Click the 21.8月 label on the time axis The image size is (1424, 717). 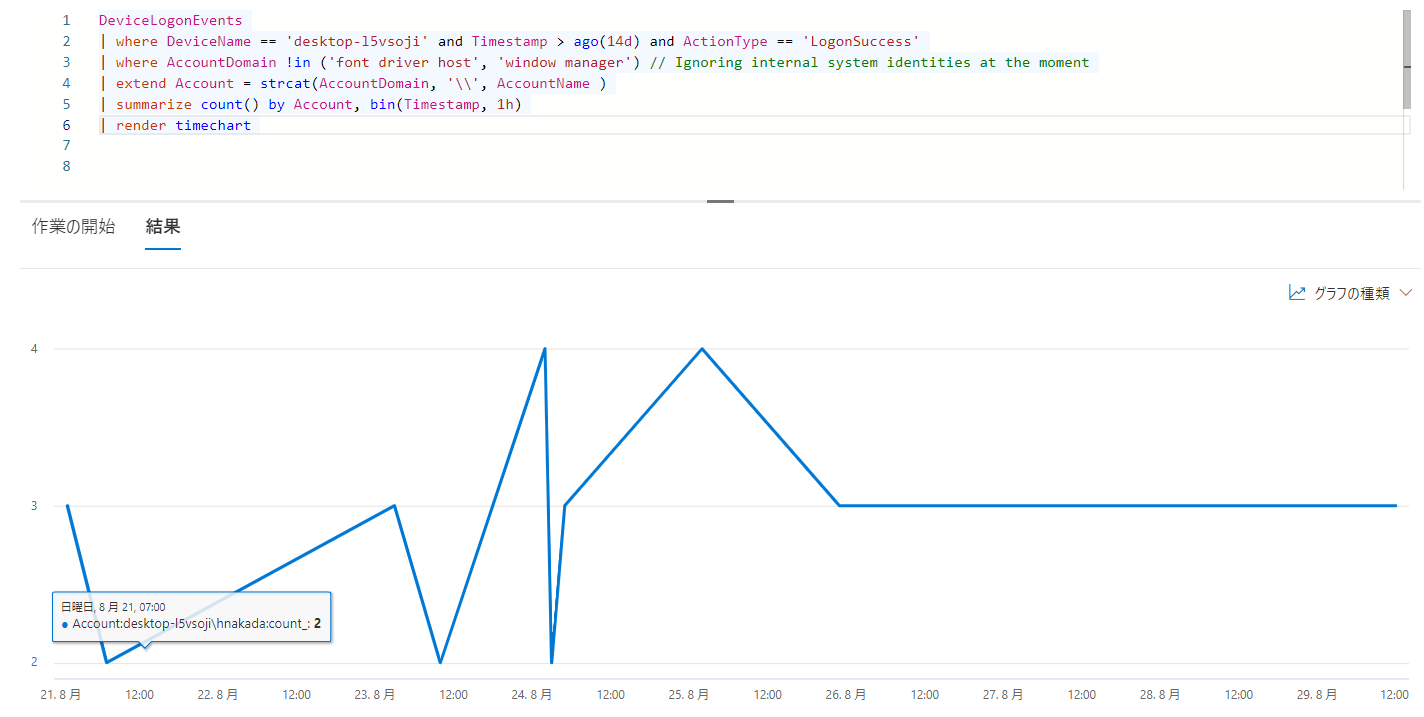pyautogui.click(x=61, y=694)
